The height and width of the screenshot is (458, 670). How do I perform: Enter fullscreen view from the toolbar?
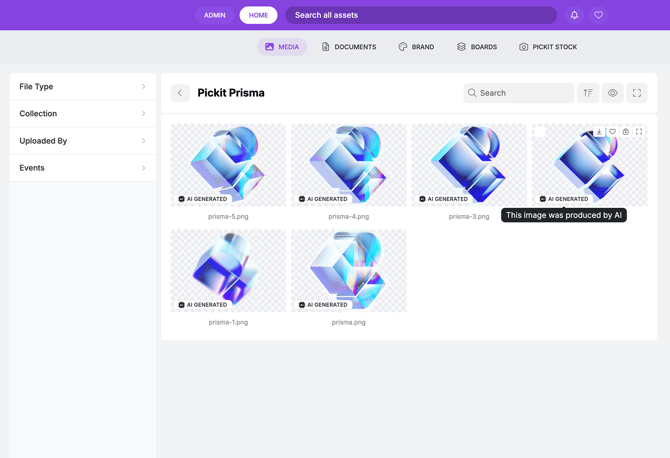(637, 93)
